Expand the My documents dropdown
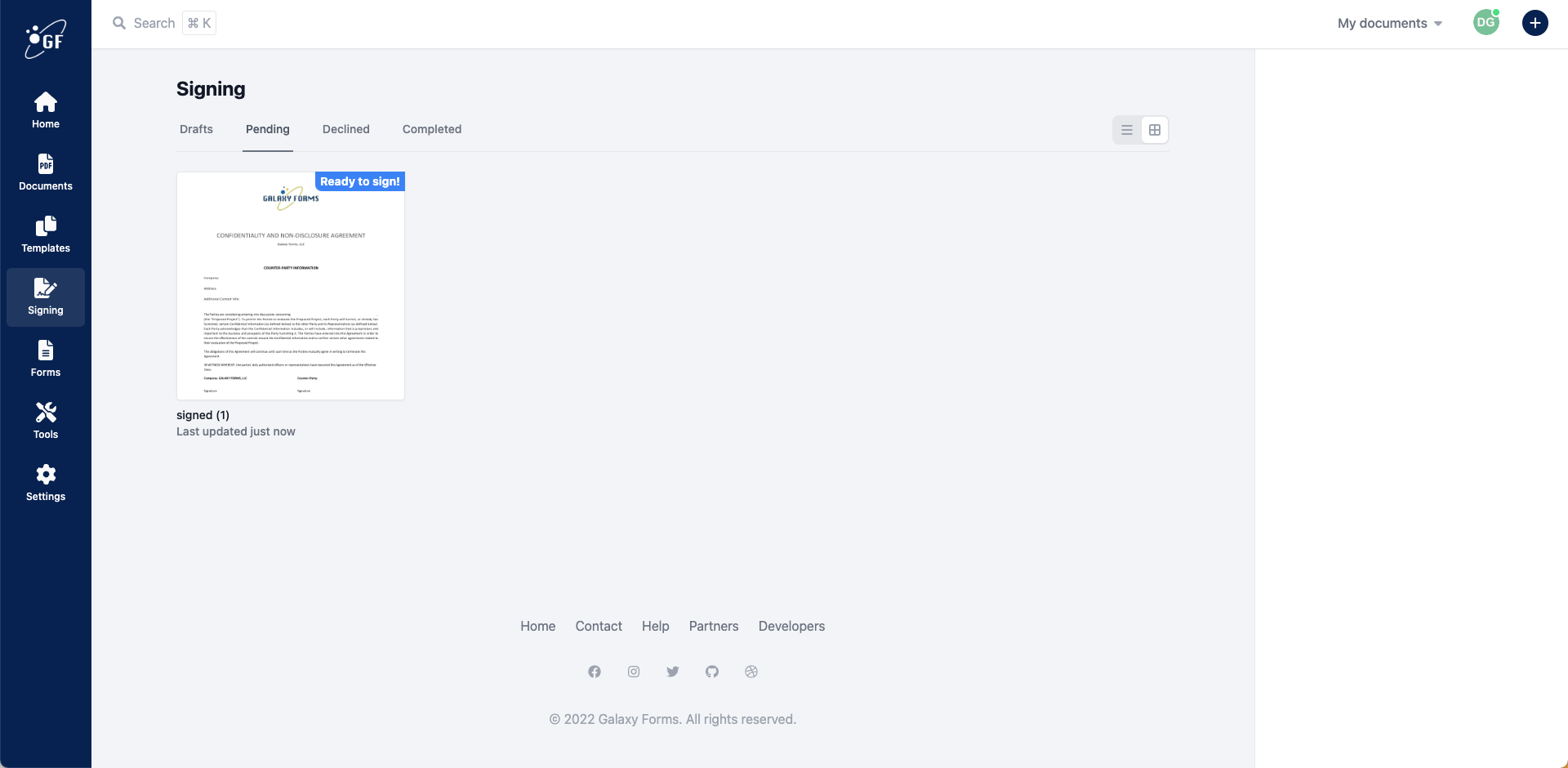 [x=1389, y=23]
